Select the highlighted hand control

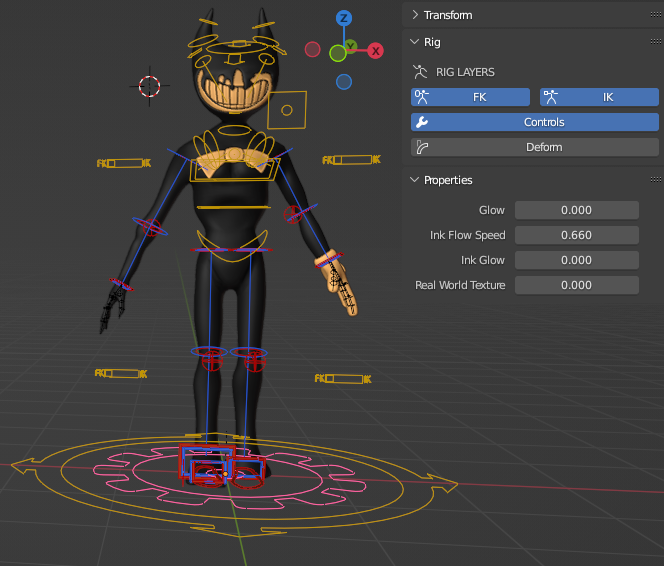[339, 284]
